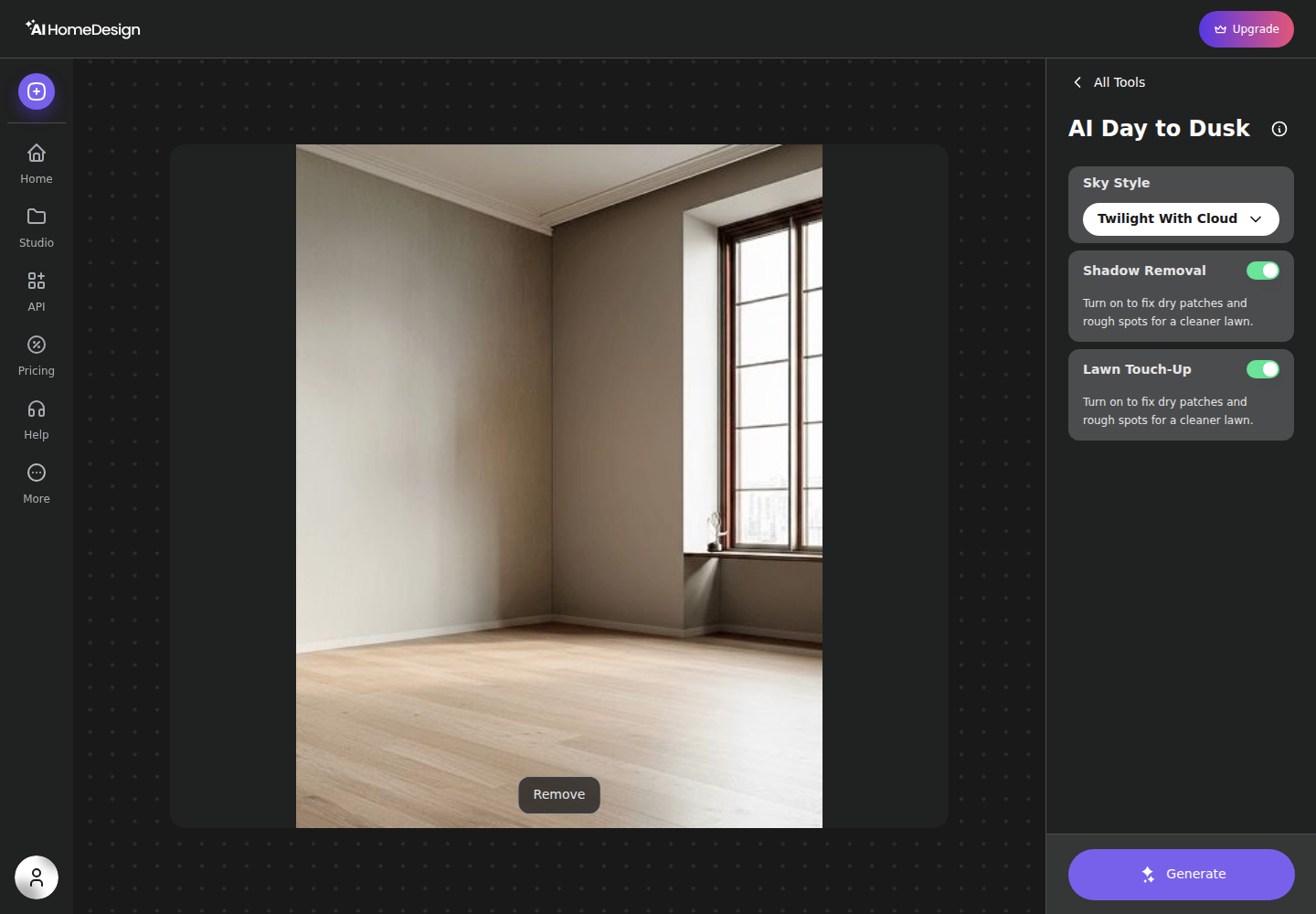Open the API section icon
The height and width of the screenshot is (914, 1316).
(x=37, y=281)
